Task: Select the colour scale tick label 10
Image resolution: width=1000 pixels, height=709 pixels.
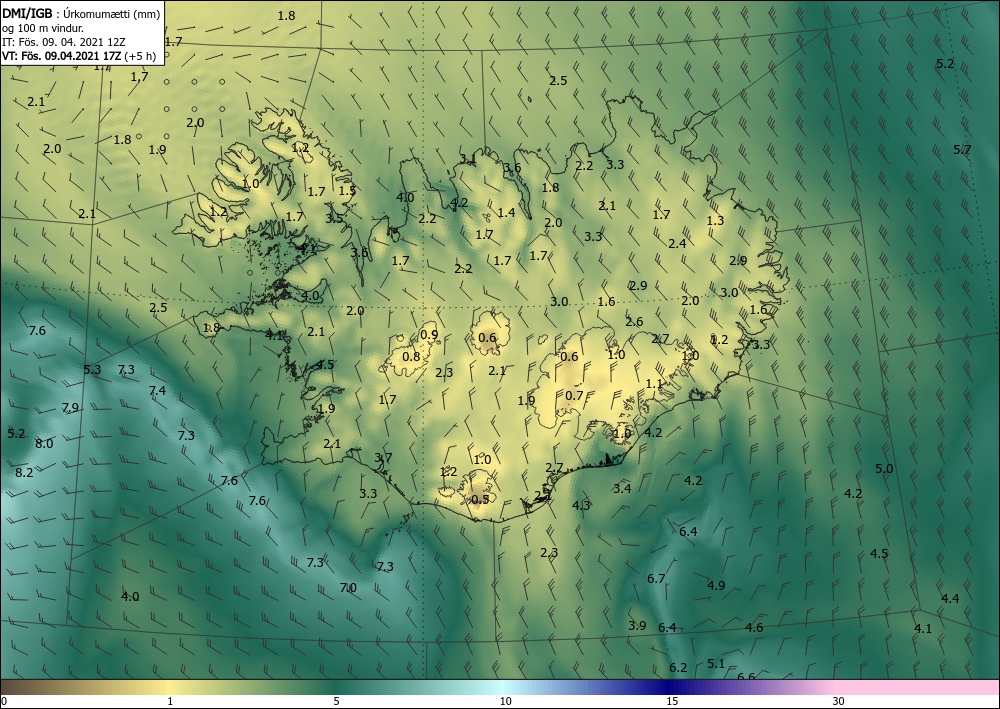Action: [x=505, y=702]
